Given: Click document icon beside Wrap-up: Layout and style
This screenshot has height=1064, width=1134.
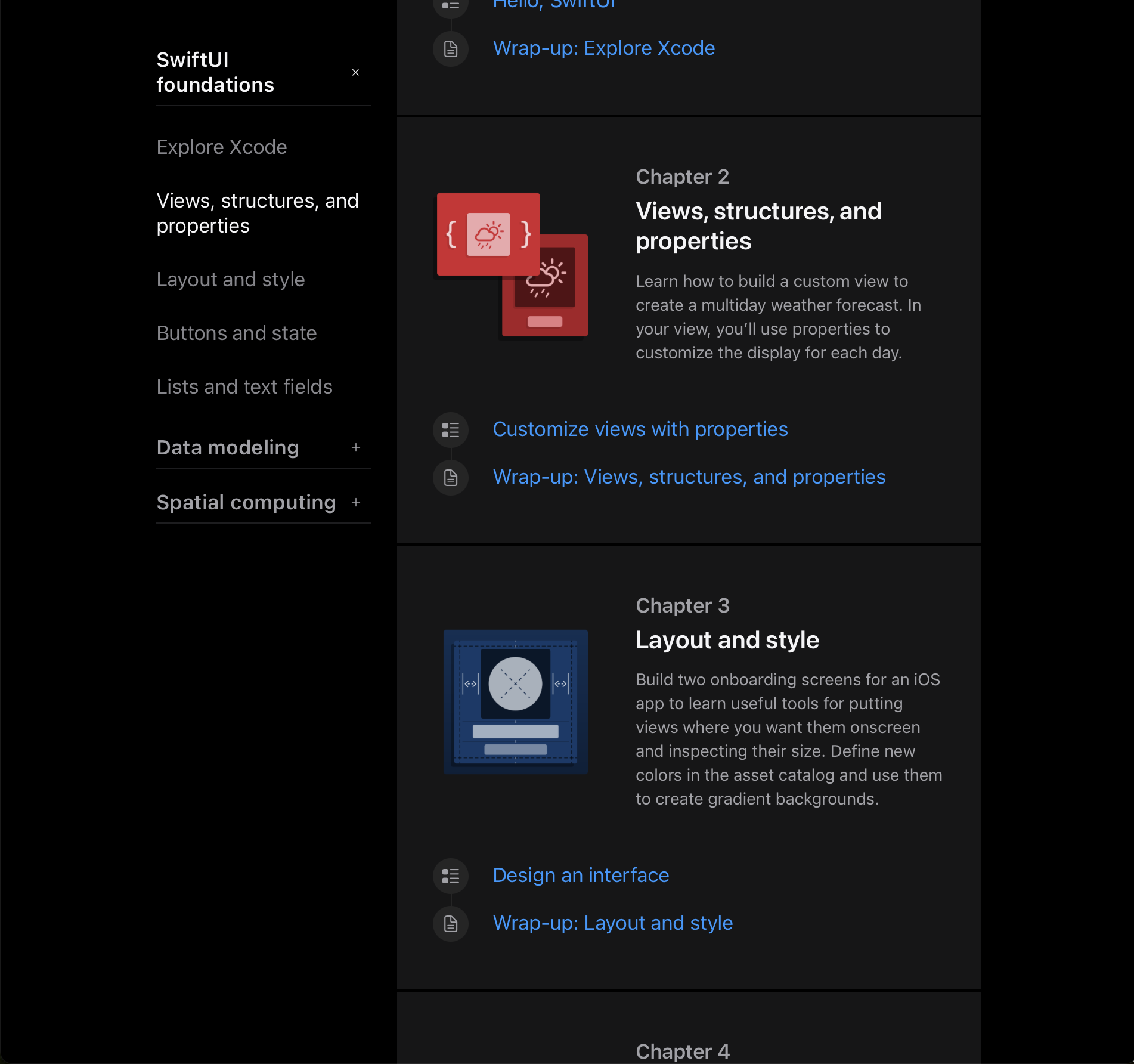Looking at the screenshot, I should coord(451,924).
